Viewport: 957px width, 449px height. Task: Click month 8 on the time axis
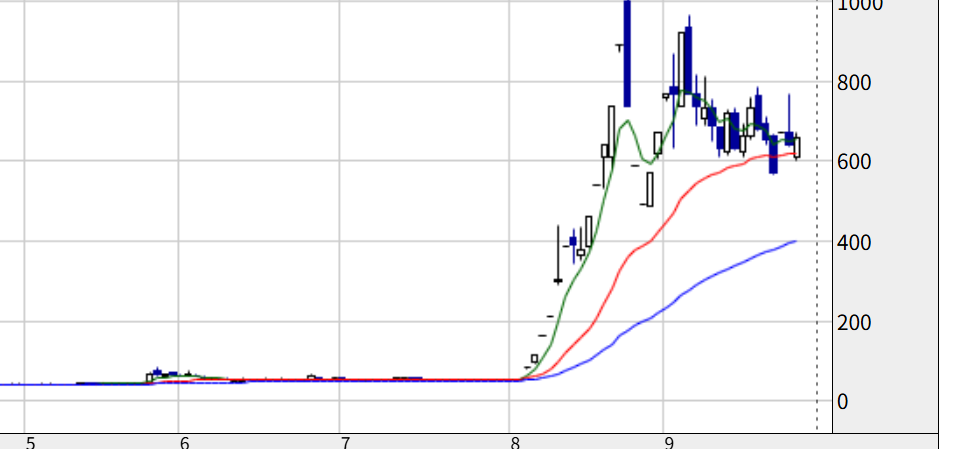516,443
